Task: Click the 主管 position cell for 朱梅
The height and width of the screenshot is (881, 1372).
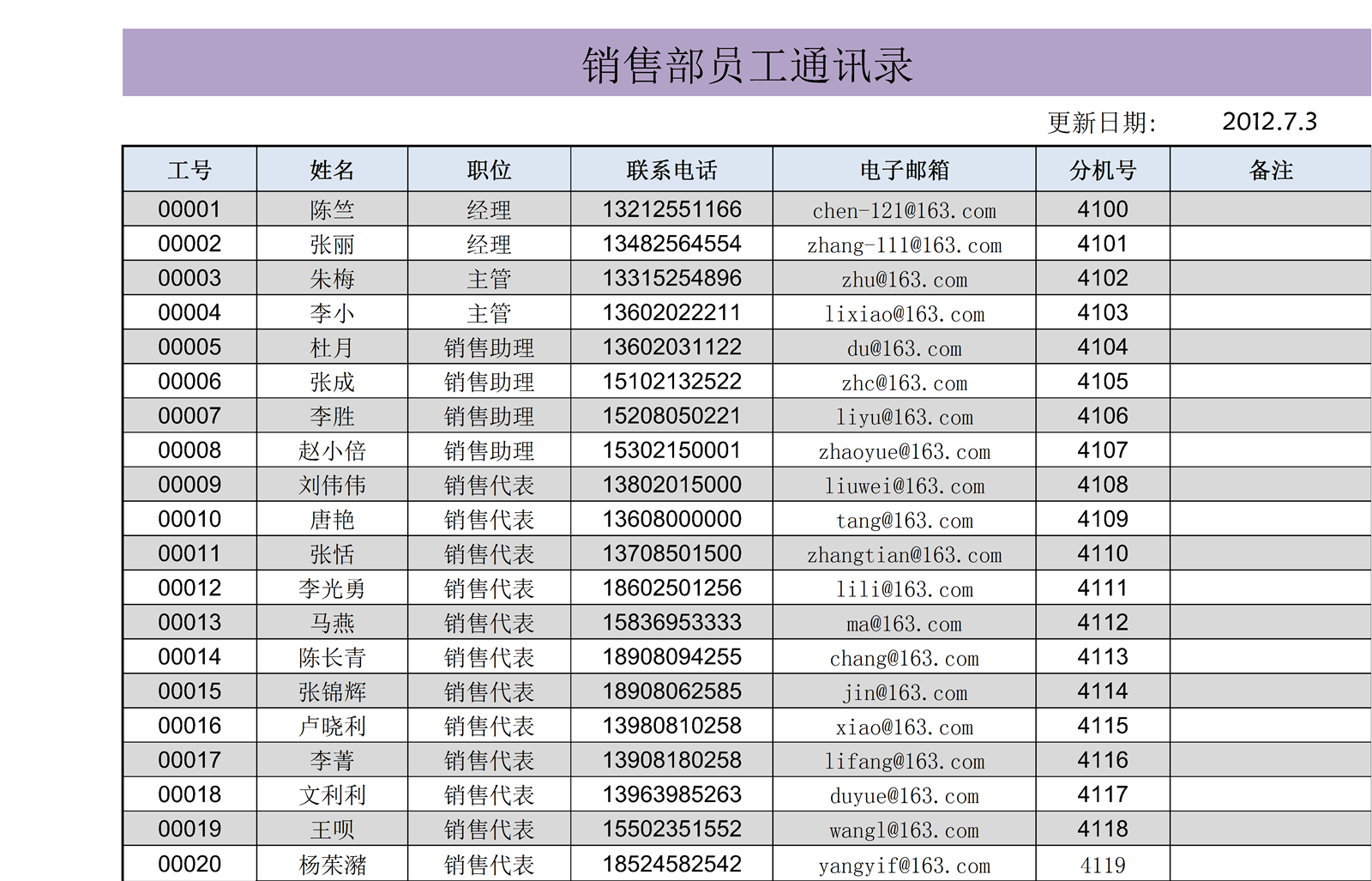Action: [x=489, y=279]
